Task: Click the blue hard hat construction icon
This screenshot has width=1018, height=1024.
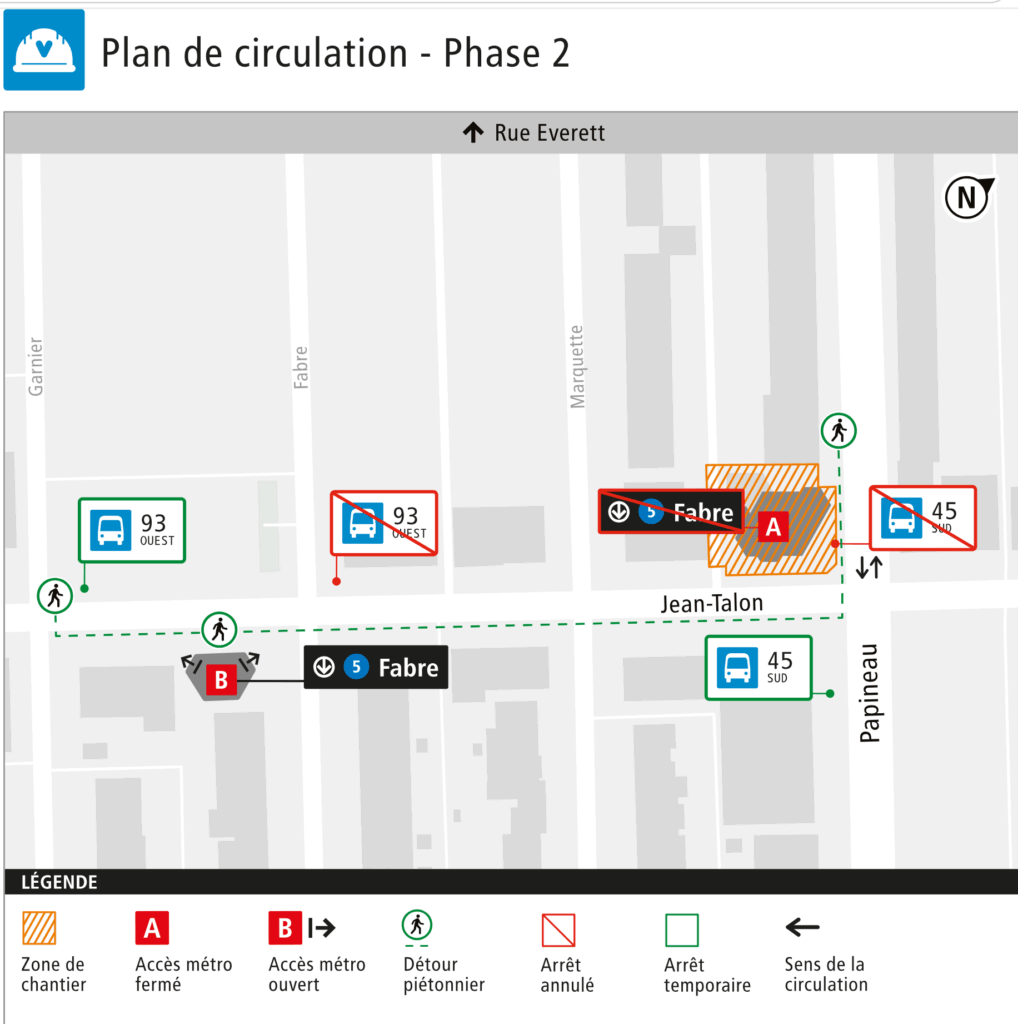Action: 44,50
